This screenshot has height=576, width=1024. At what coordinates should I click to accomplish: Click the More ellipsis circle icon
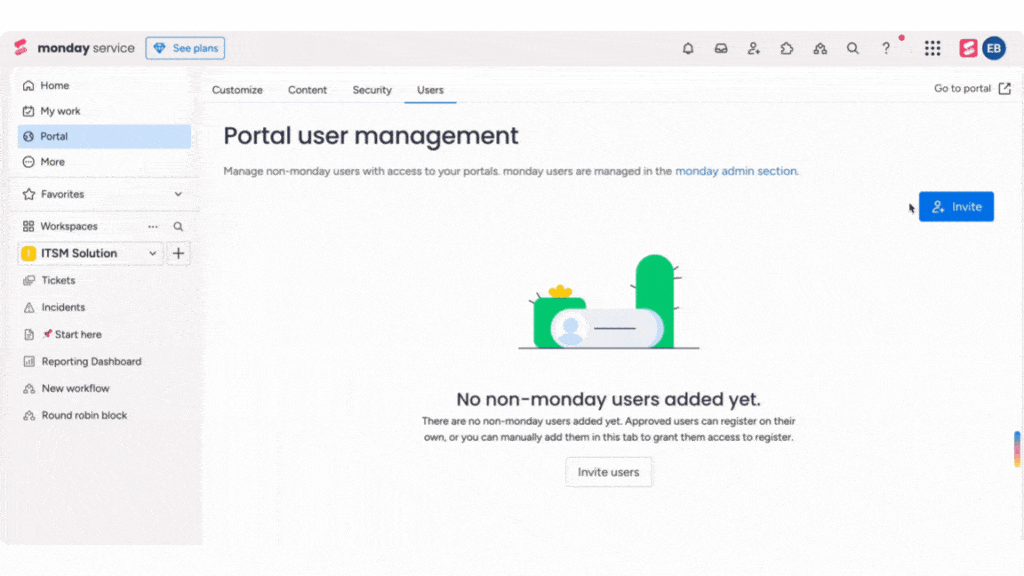(x=29, y=162)
